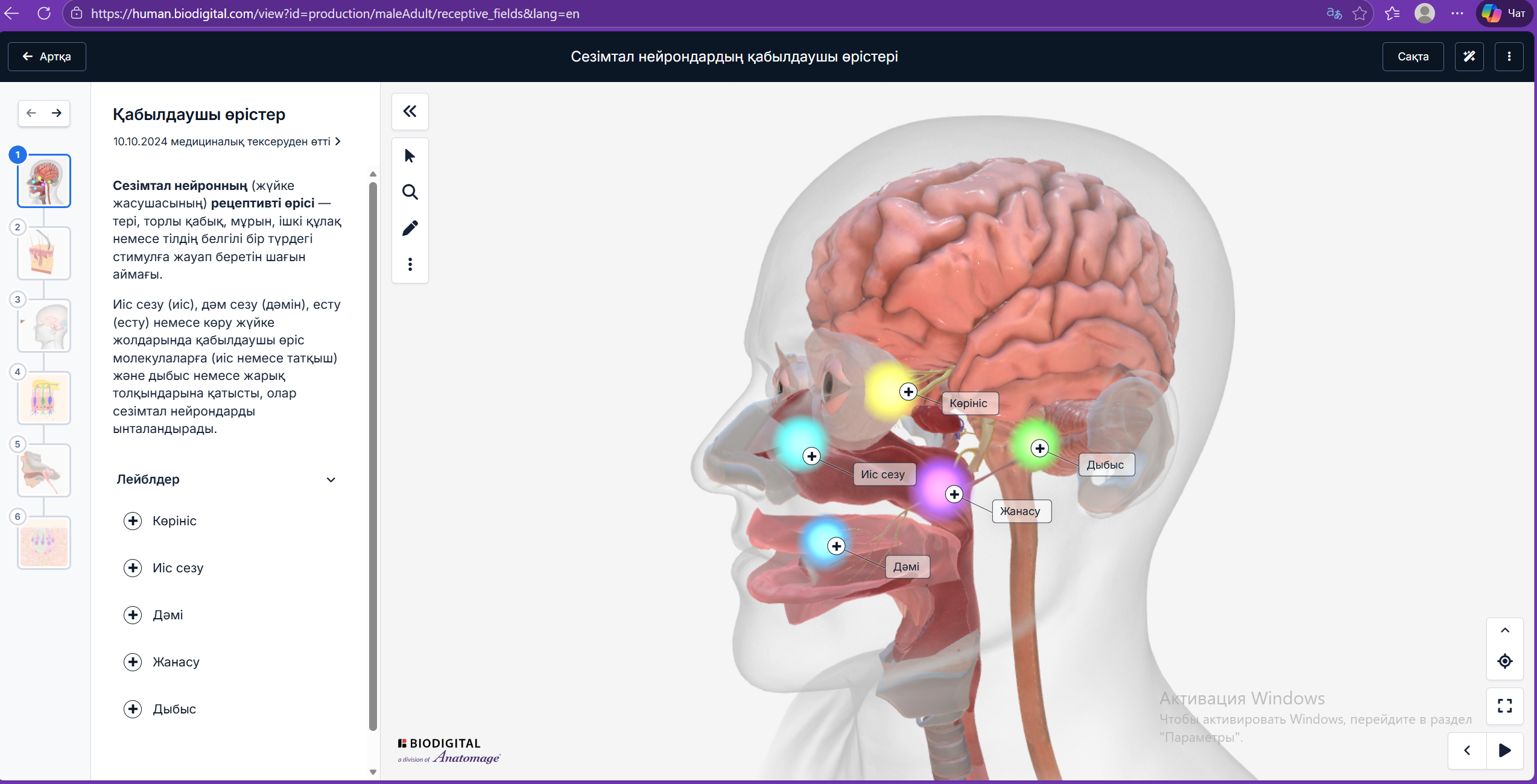Expand medical review date details
Viewport: 1537px width, 784px height.
[338, 142]
